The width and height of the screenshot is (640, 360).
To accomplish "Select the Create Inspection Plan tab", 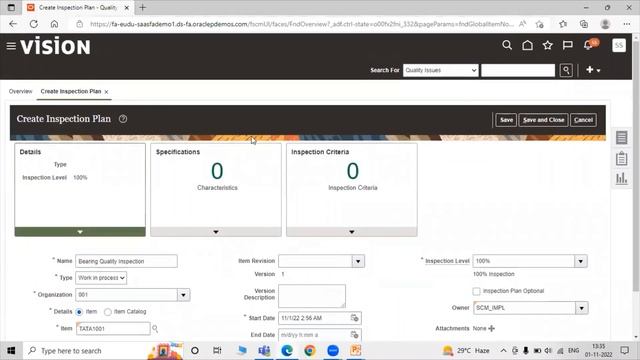I will [x=71, y=91].
